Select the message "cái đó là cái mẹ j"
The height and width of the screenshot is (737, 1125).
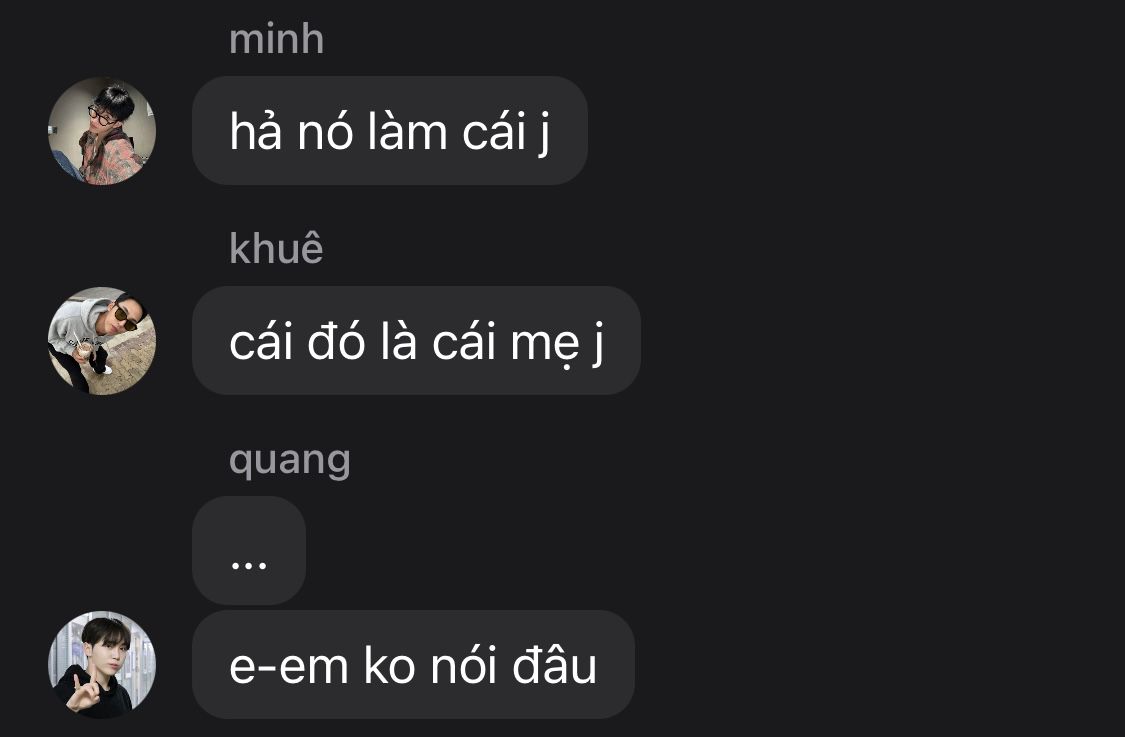click(x=416, y=341)
